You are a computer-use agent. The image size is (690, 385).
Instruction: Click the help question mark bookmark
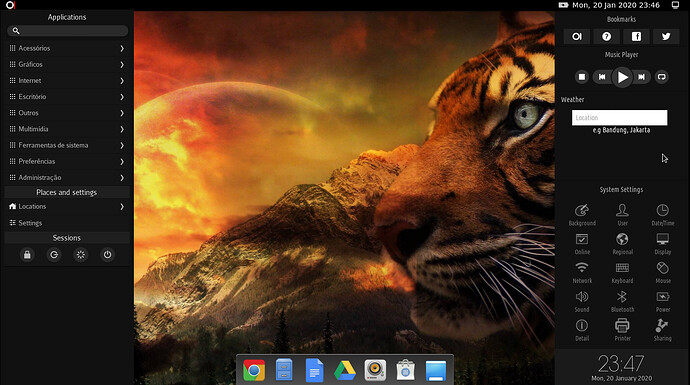pos(606,37)
